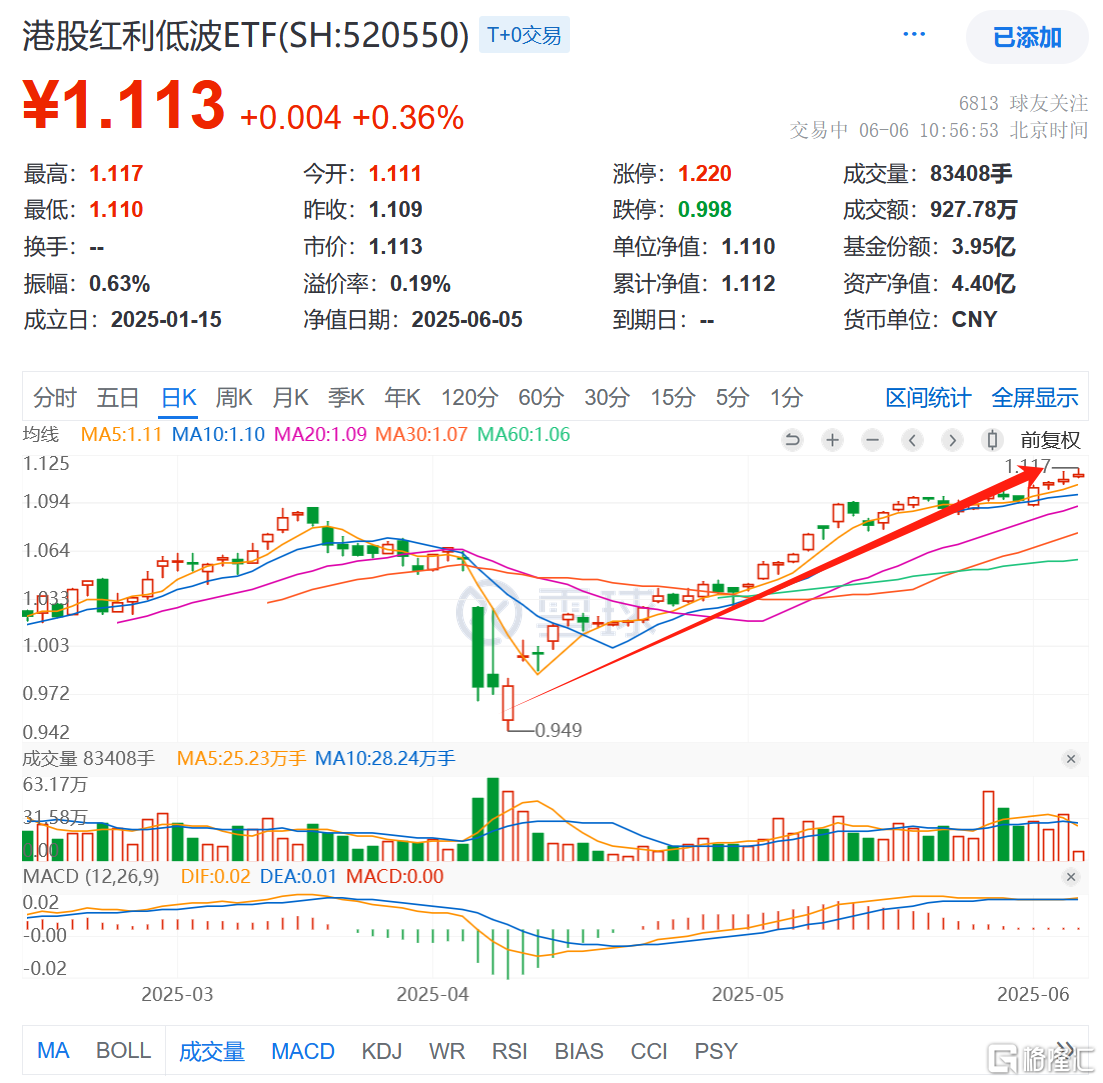The height and width of the screenshot is (1083, 1103).
Task: Zoom in chart with plus icon
Action: tap(832, 440)
